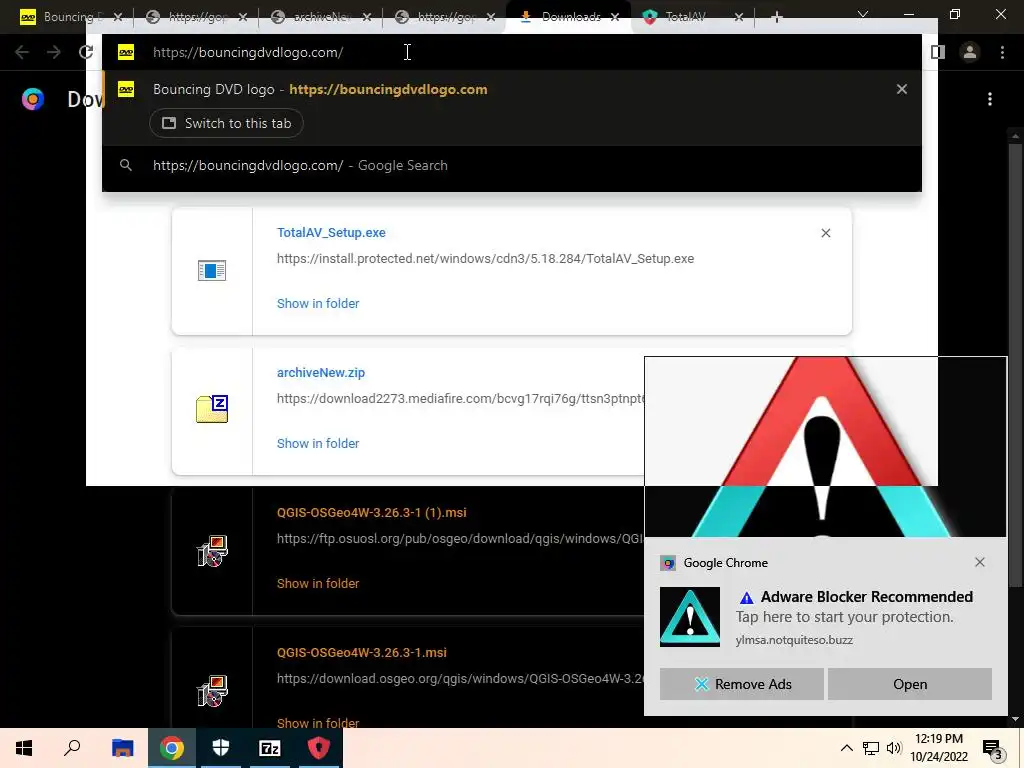Viewport: 1024px width, 768px height.
Task: Open the TotalAV_Setup.exe download link
Action: tap(331, 232)
